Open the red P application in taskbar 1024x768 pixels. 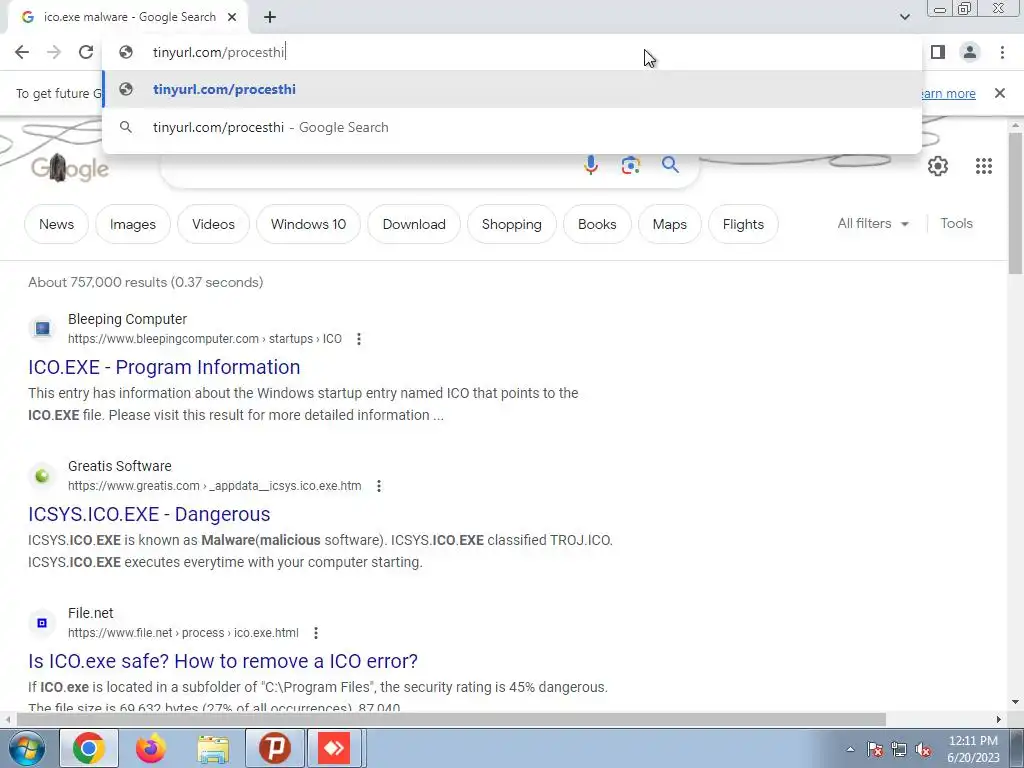(x=275, y=748)
